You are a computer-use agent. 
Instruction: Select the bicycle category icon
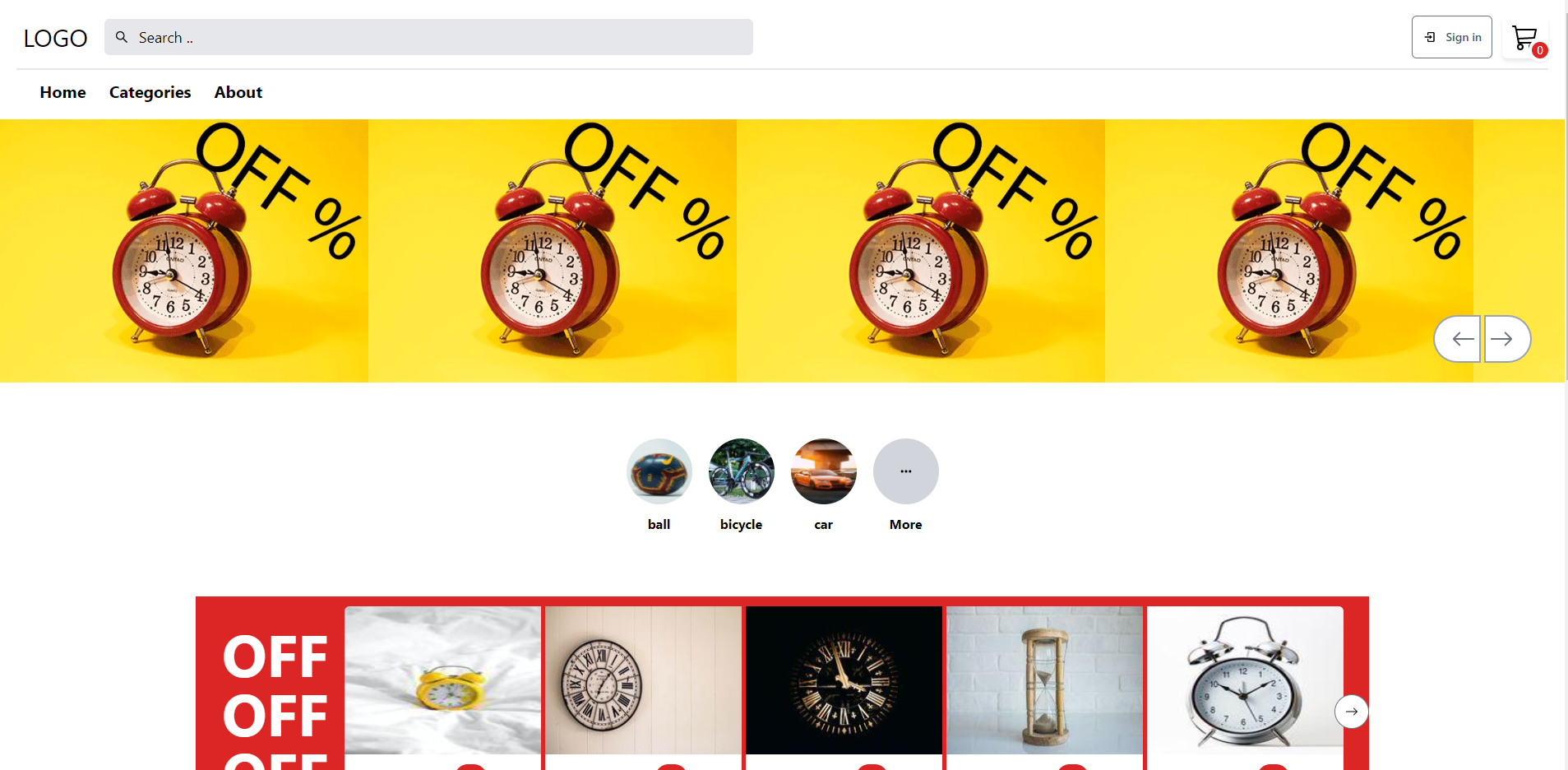[742, 471]
